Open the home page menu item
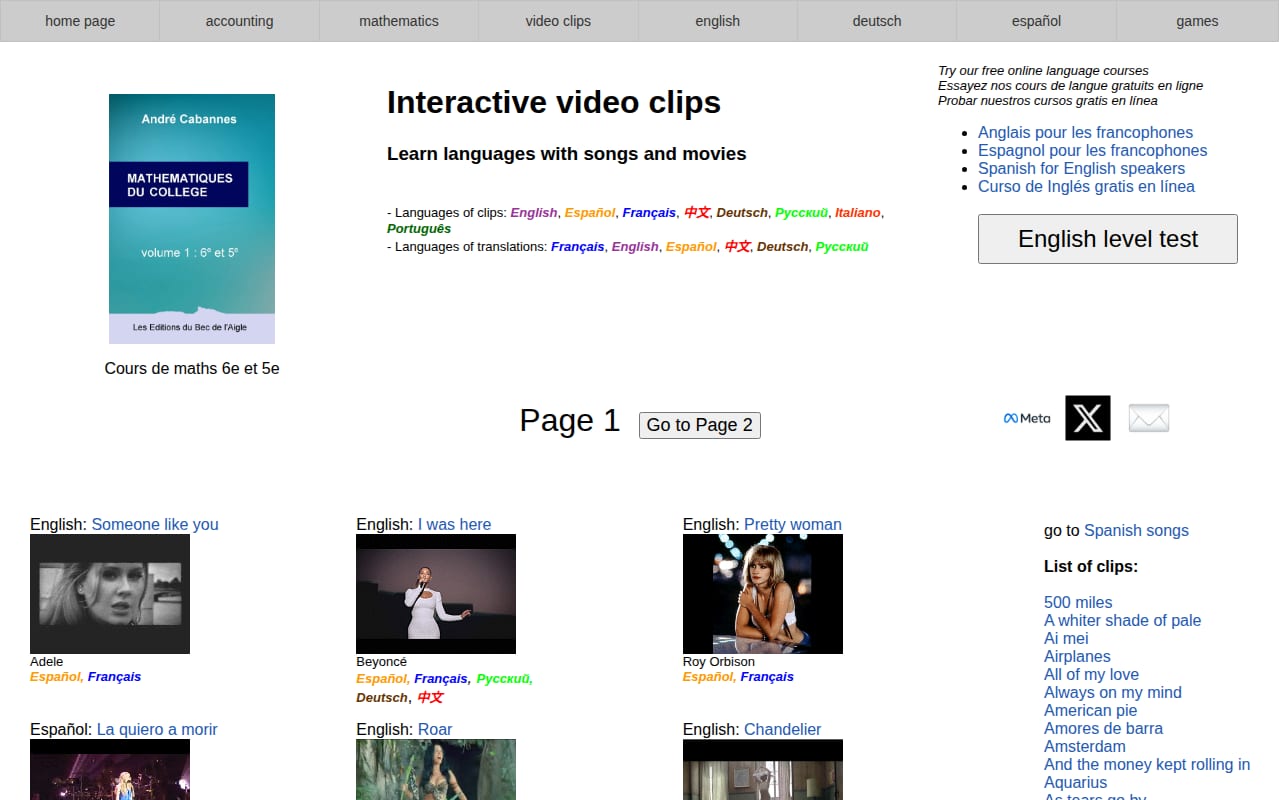 tap(80, 21)
